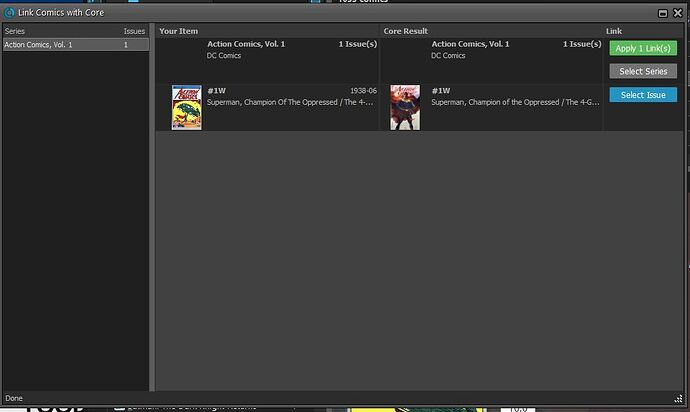The height and width of the screenshot is (412, 690).
Task: Click the Link Comics window app icon
Action: point(9,12)
